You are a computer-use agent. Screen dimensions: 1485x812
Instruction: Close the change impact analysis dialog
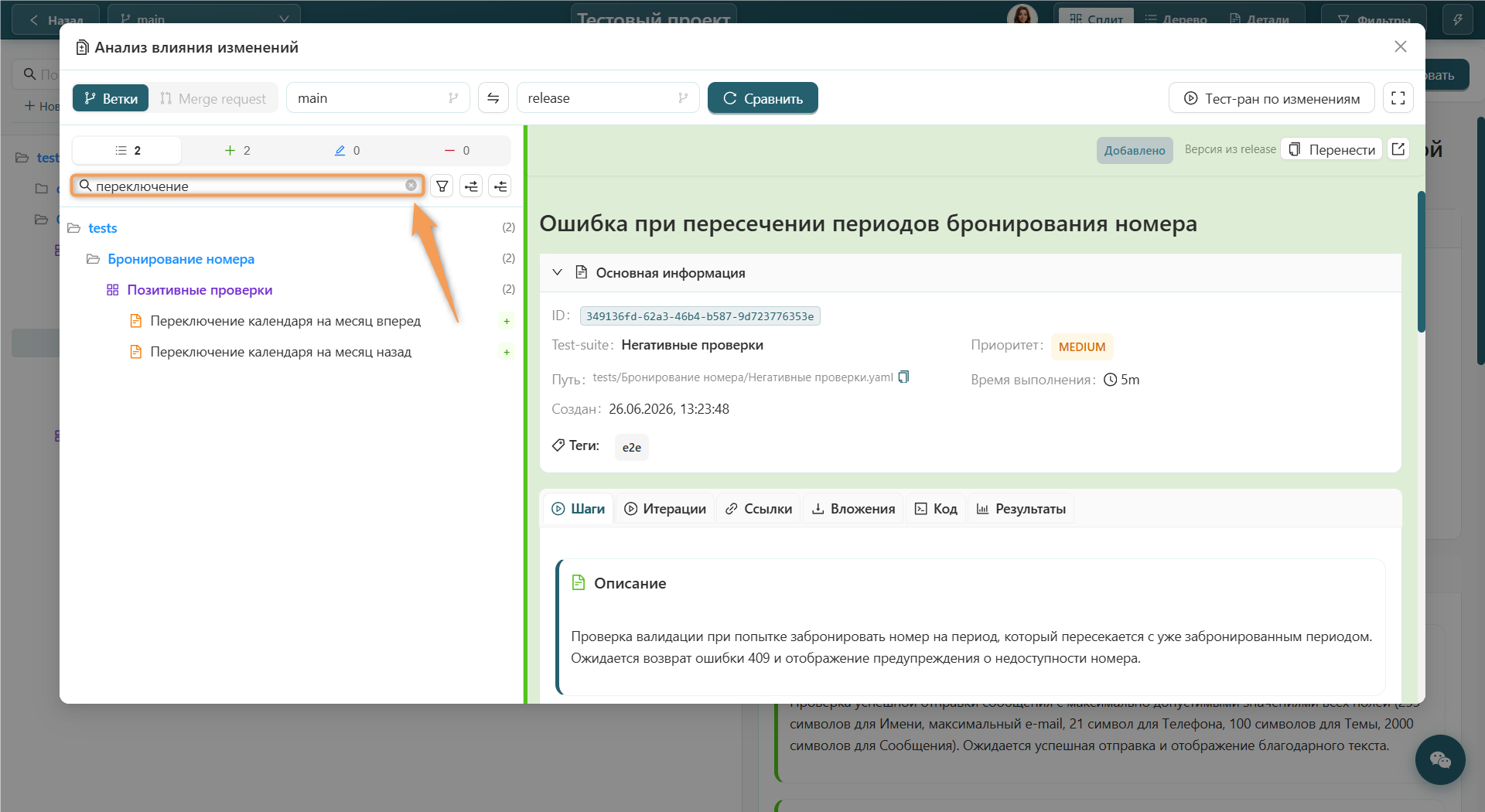pyautogui.click(x=1400, y=47)
